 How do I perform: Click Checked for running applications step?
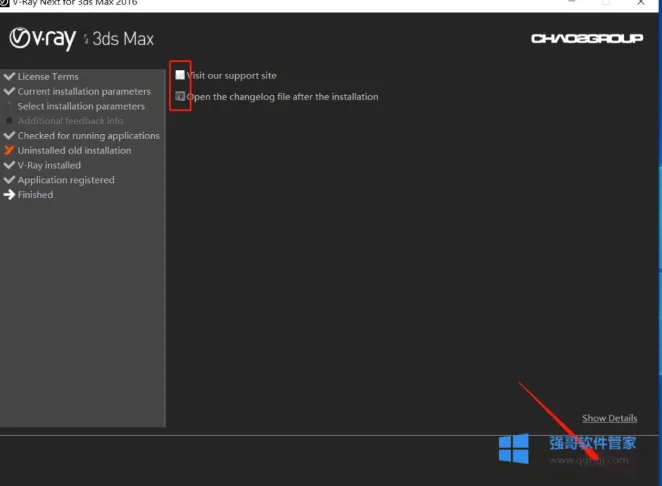88,136
